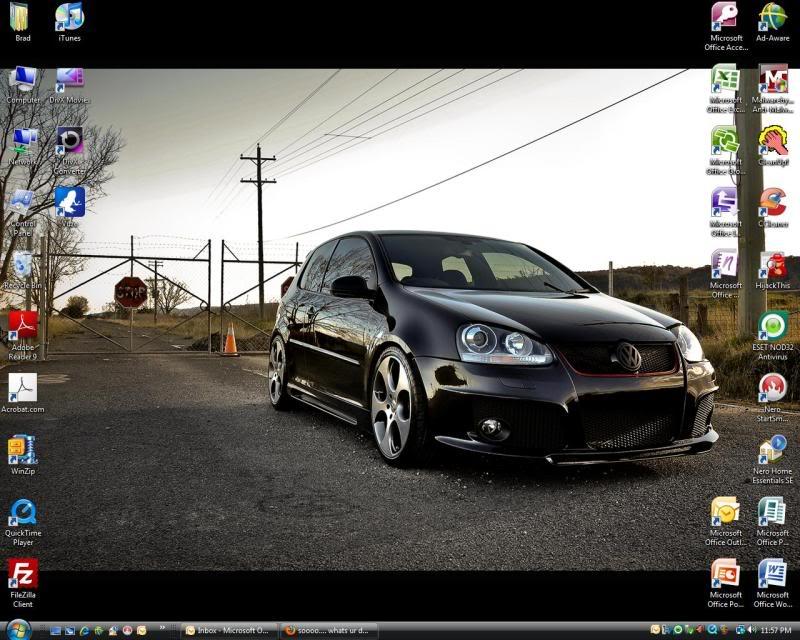This screenshot has width=800, height=640.
Task: Click Show Desktop in Quick Launch
Action: click(56, 631)
